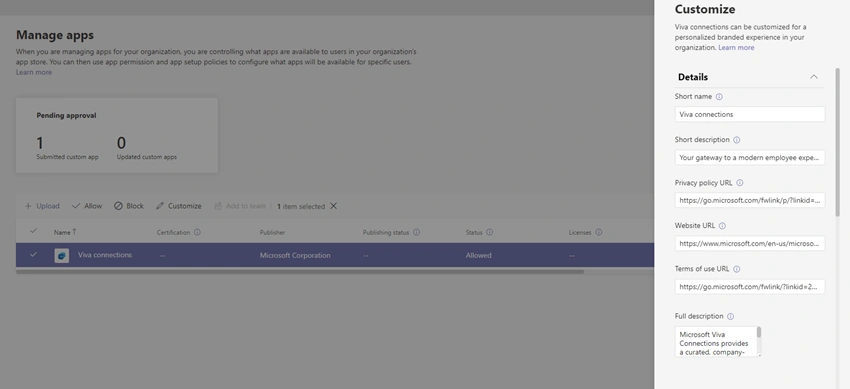
Task: Click the Upload plus icon
Action: pyautogui.click(x=28, y=206)
